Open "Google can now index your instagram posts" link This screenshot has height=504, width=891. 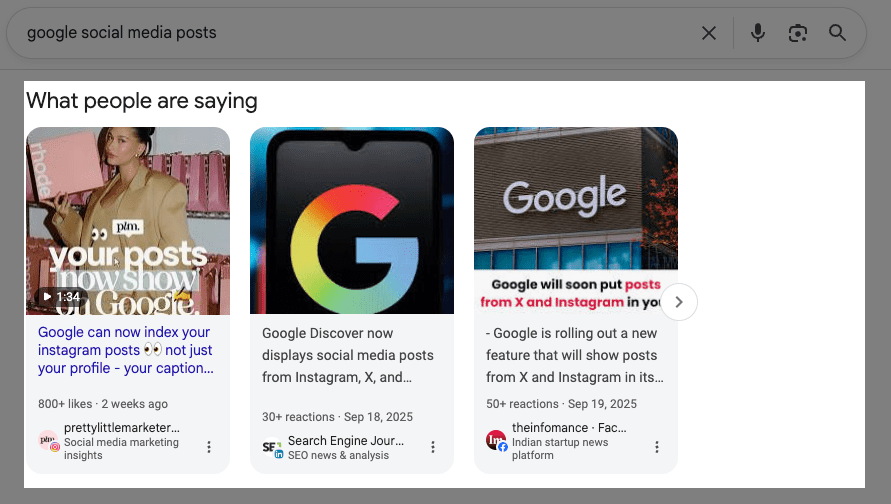[x=126, y=350]
